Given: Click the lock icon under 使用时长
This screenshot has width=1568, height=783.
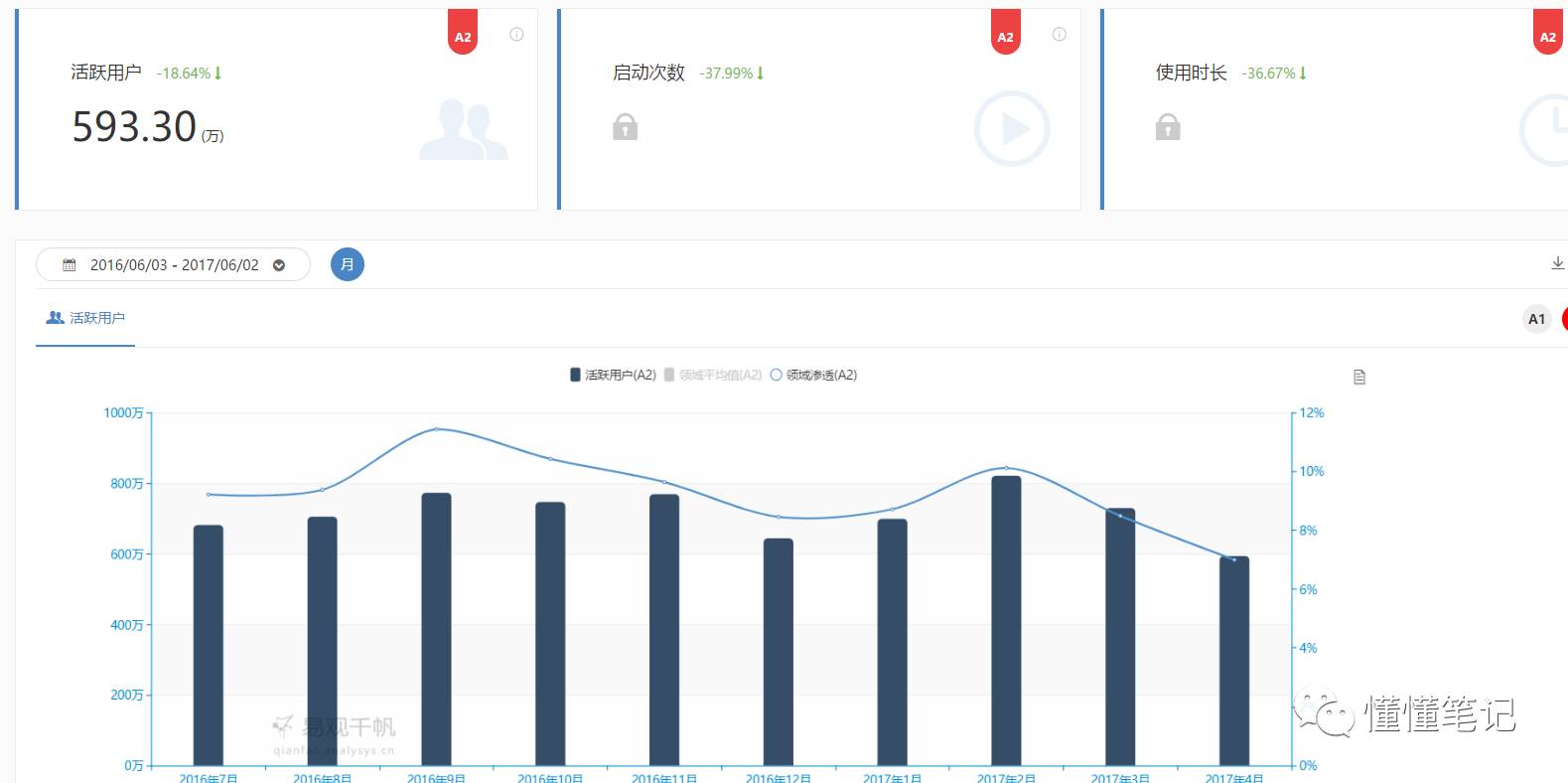Looking at the screenshot, I should [1168, 127].
